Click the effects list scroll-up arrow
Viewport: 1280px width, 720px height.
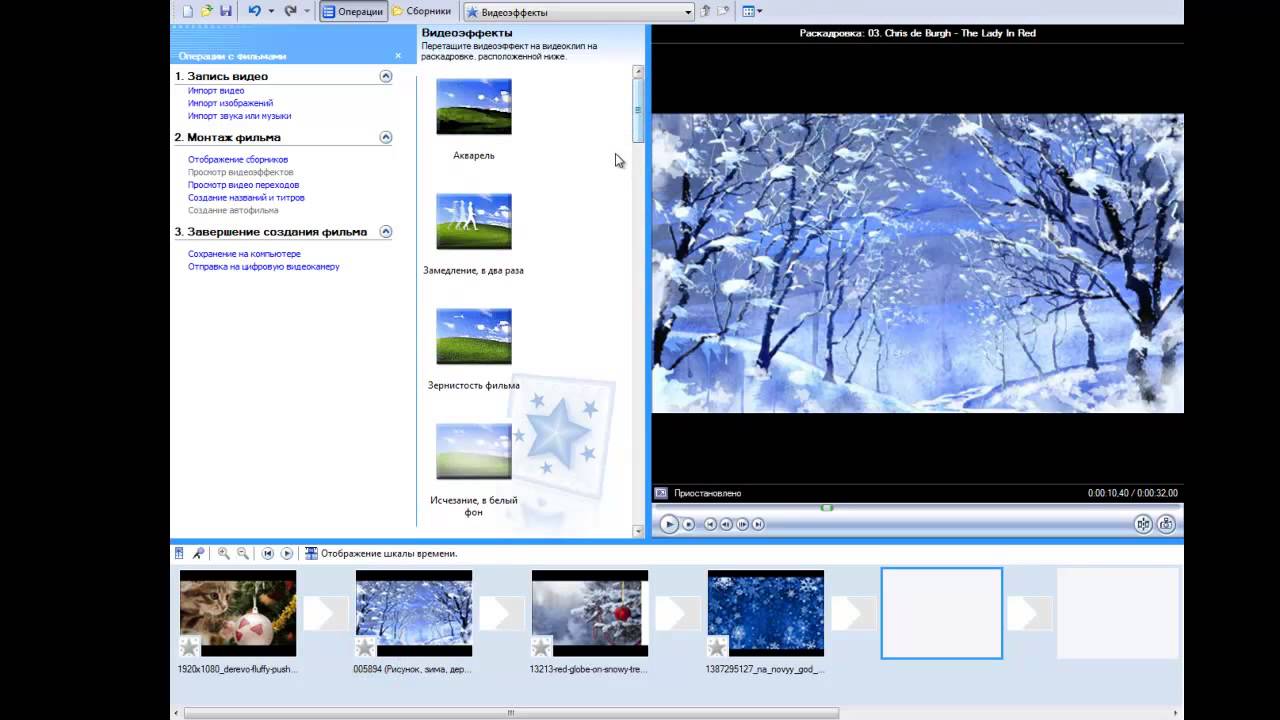coord(638,72)
